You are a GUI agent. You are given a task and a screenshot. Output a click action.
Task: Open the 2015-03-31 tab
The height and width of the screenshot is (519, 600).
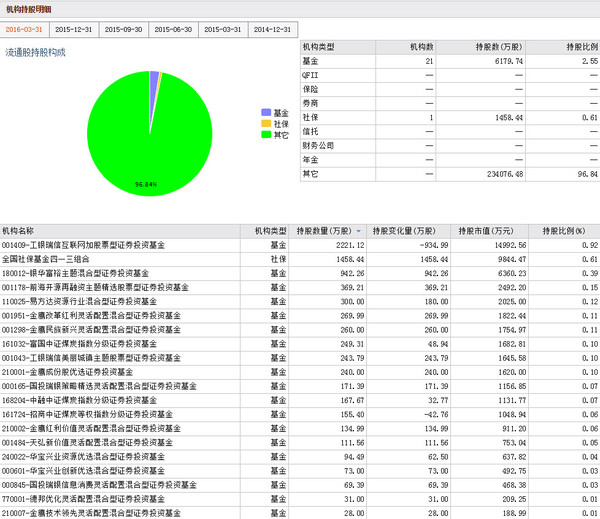(x=223, y=29)
